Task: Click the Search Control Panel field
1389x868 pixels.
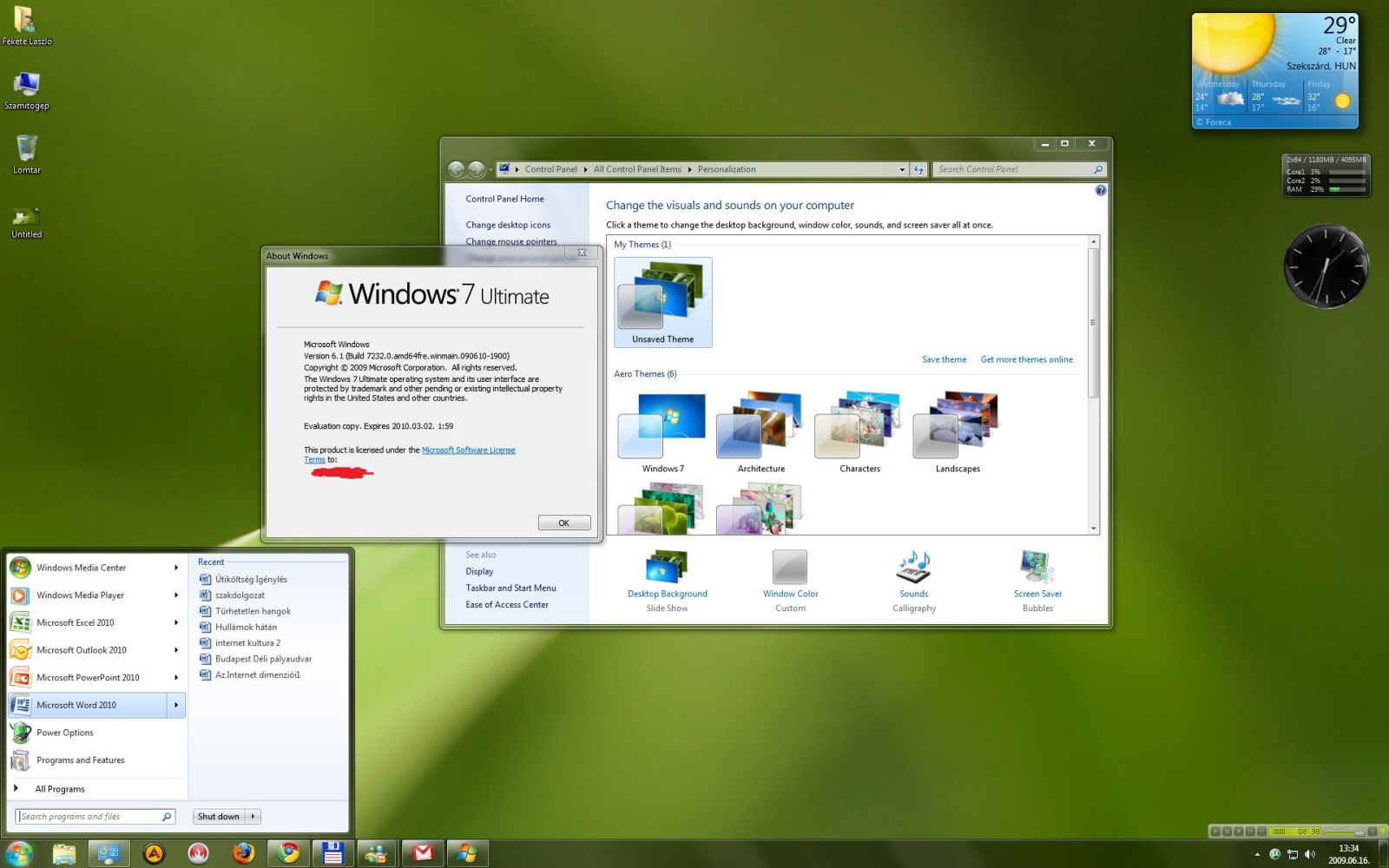Action: click(1019, 169)
